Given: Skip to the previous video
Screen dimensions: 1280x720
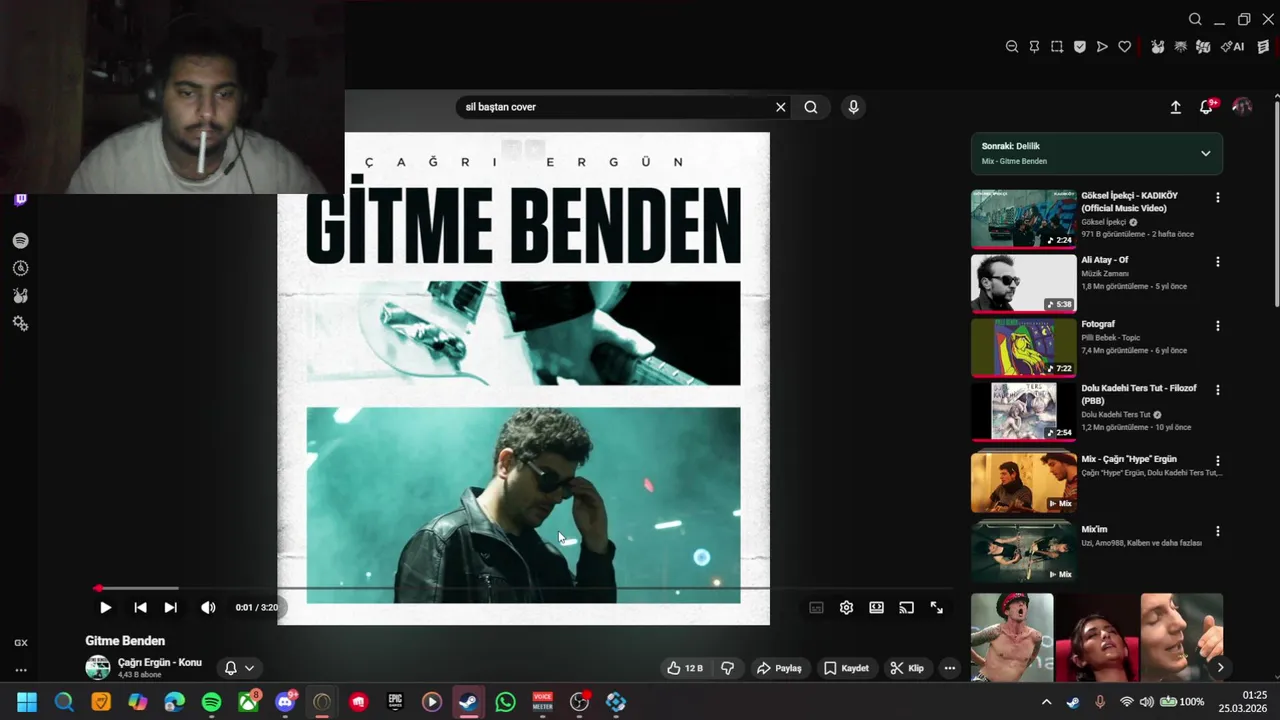Looking at the screenshot, I should (x=140, y=607).
